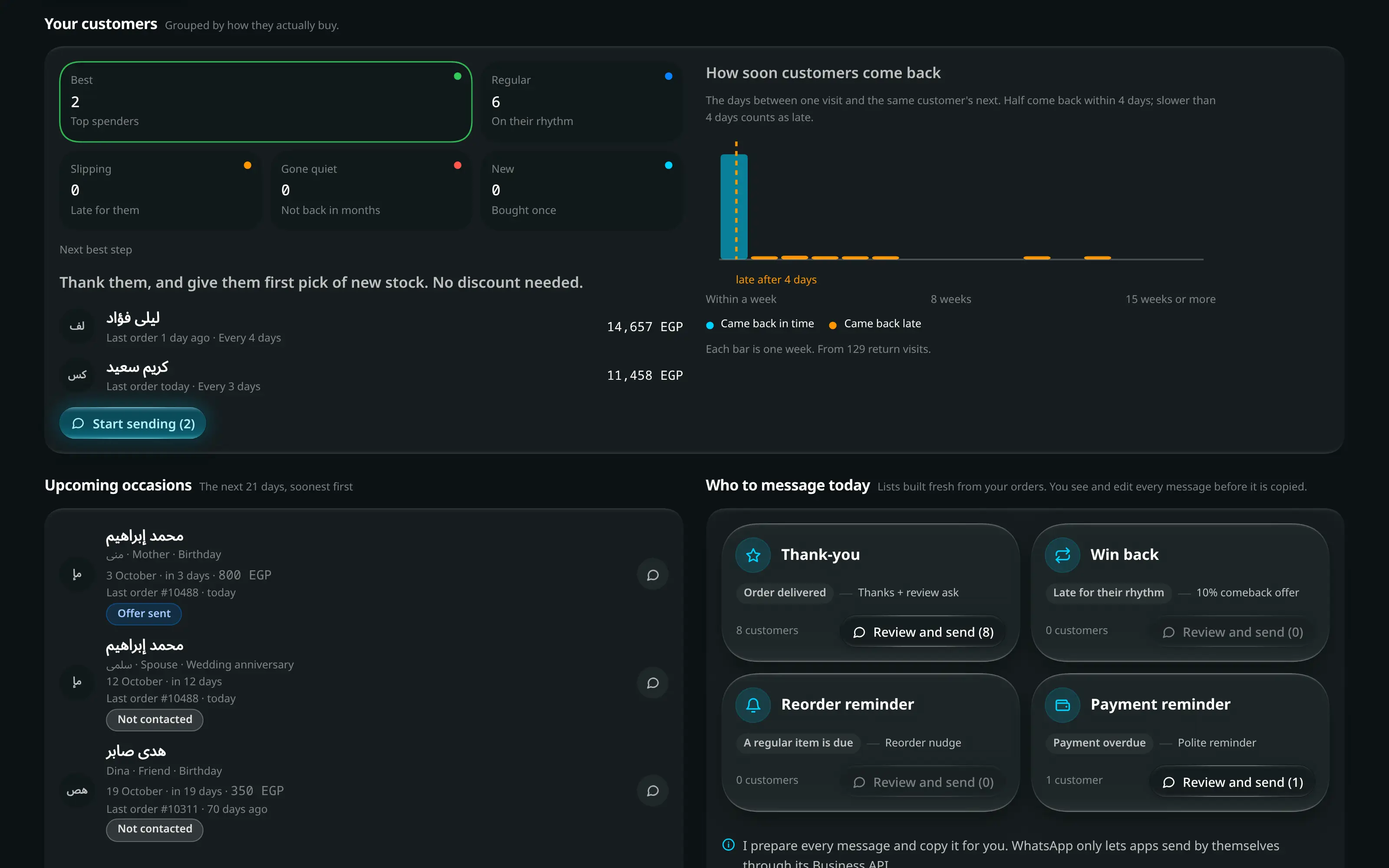Open message icon for Wedding anniversary occasion
This screenshot has height=868, width=1389.
[x=652, y=683]
